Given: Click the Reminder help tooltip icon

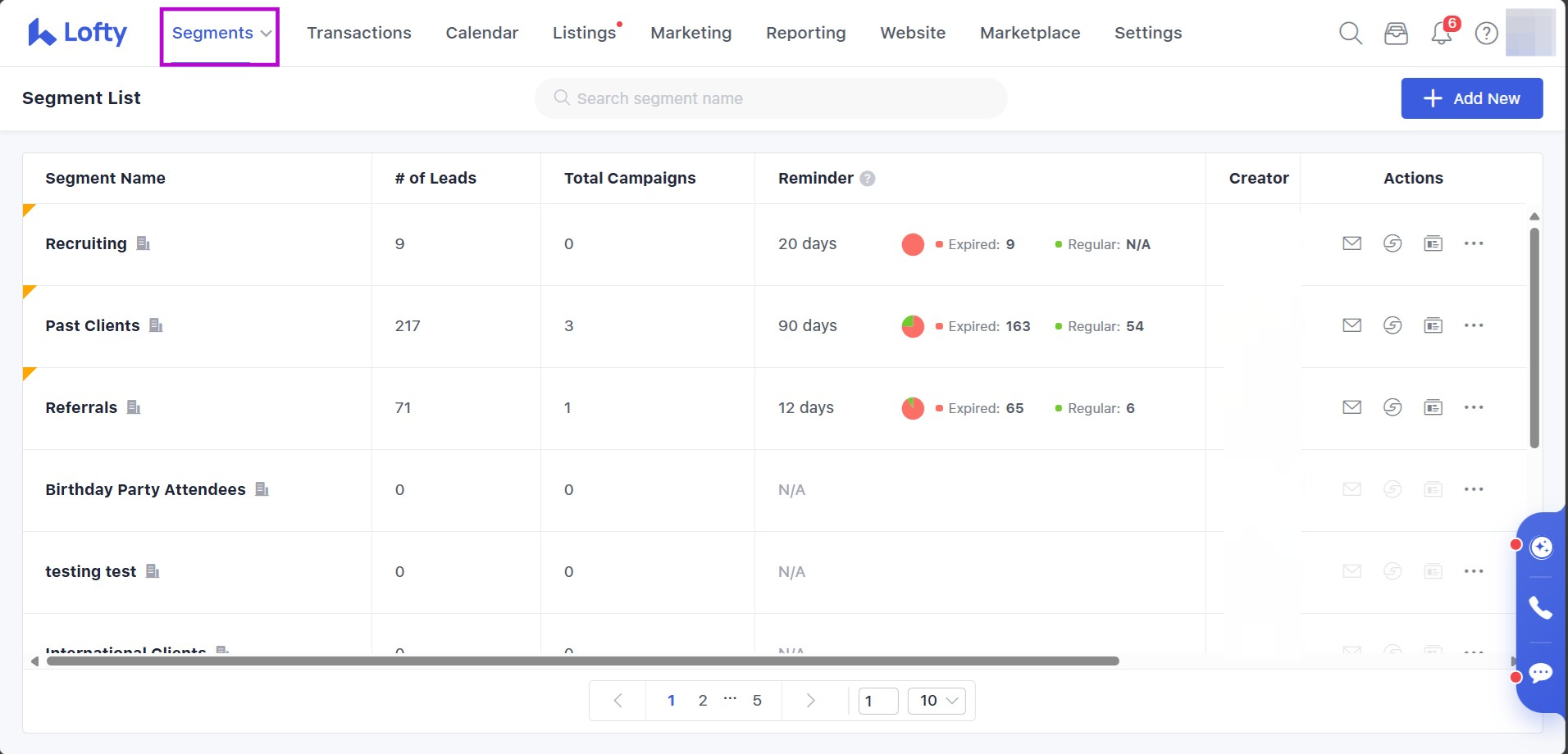Looking at the screenshot, I should coord(868,179).
